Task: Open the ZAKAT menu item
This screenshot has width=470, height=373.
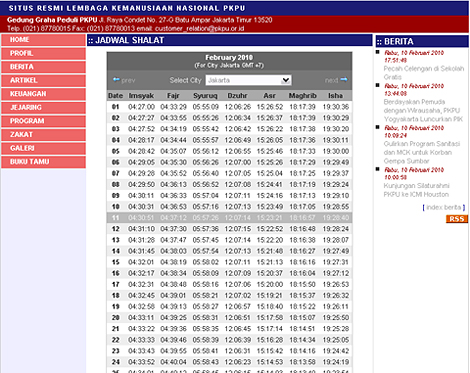Action: pyautogui.click(x=43, y=135)
